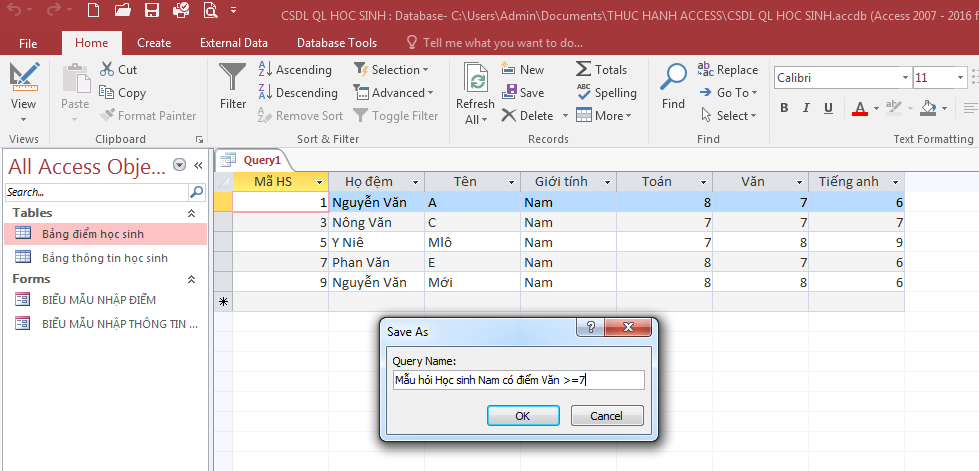Image resolution: width=979 pixels, height=471 pixels.
Task: Open the More records dropdown
Action: [604, 116]
